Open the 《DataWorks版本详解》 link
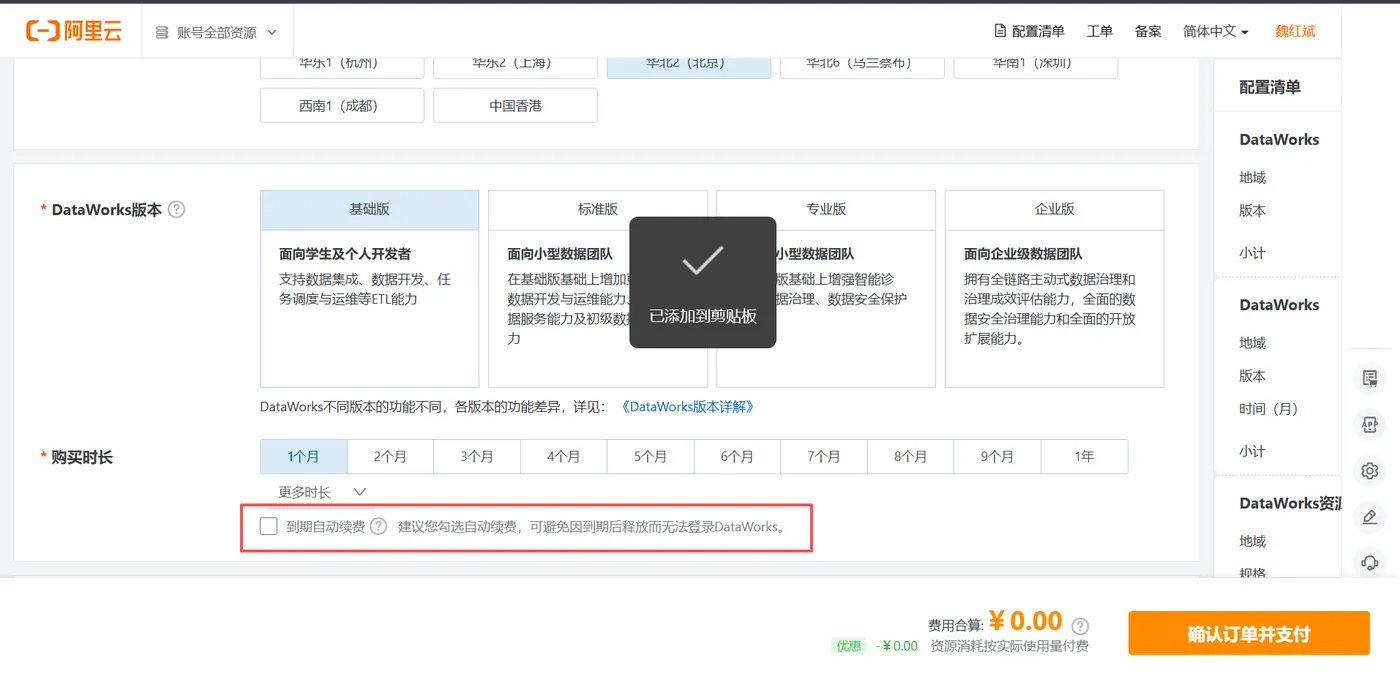The image size is (1400, 693). pyautogui.click(x=687, y=407)
